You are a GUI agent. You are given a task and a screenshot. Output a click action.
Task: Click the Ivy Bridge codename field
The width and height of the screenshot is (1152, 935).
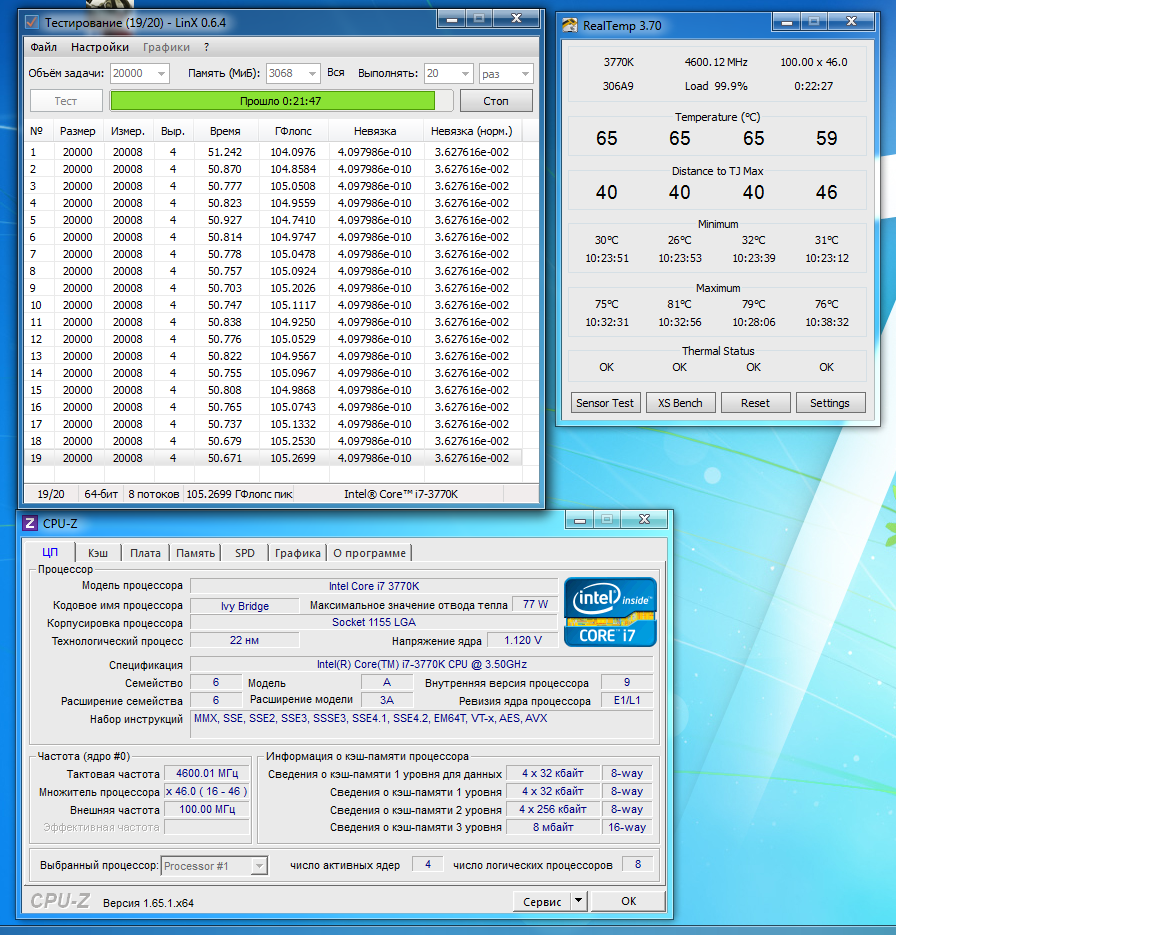[x=245, y=606]
